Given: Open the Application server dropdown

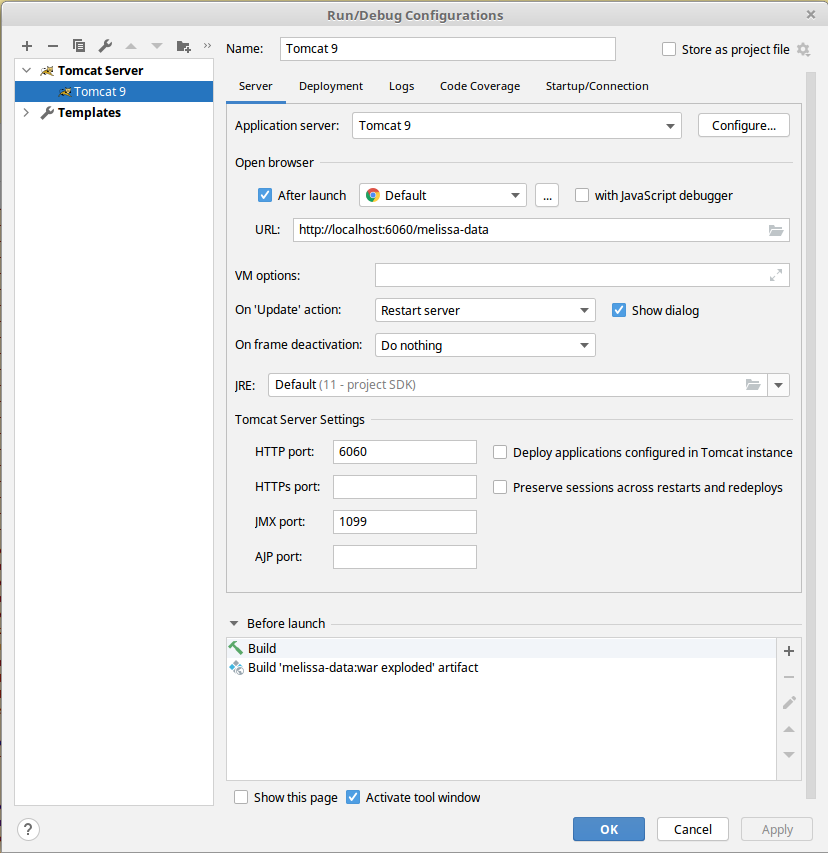Looking at the screenshot, I should (x=517, y=126).
